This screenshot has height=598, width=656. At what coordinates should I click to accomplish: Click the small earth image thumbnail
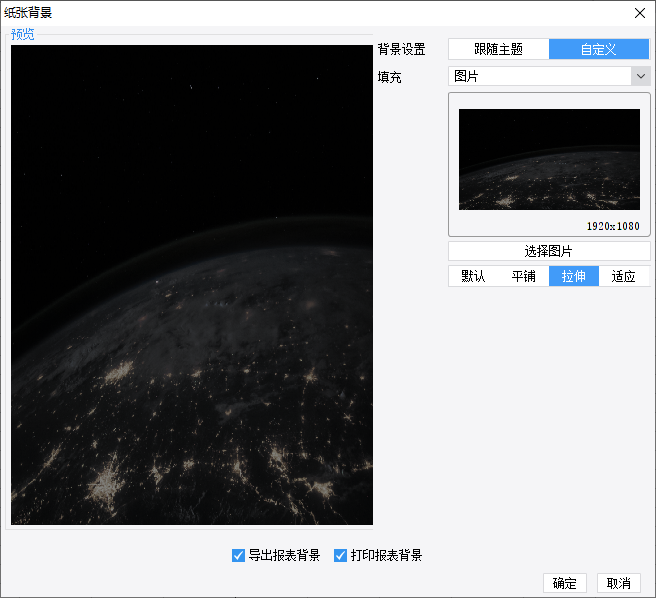[549, 159]
